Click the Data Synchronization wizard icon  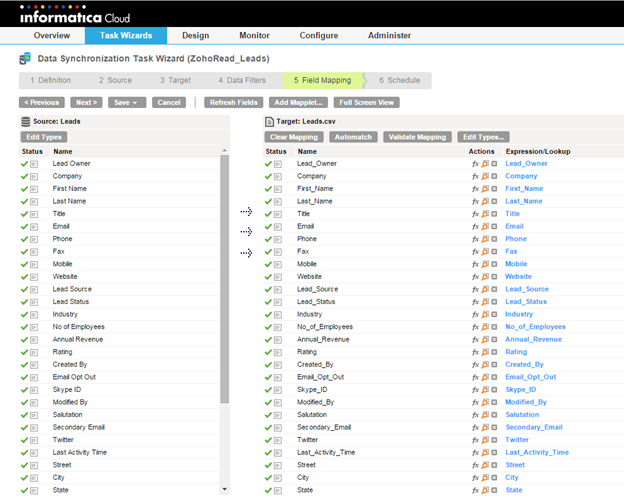25,59
